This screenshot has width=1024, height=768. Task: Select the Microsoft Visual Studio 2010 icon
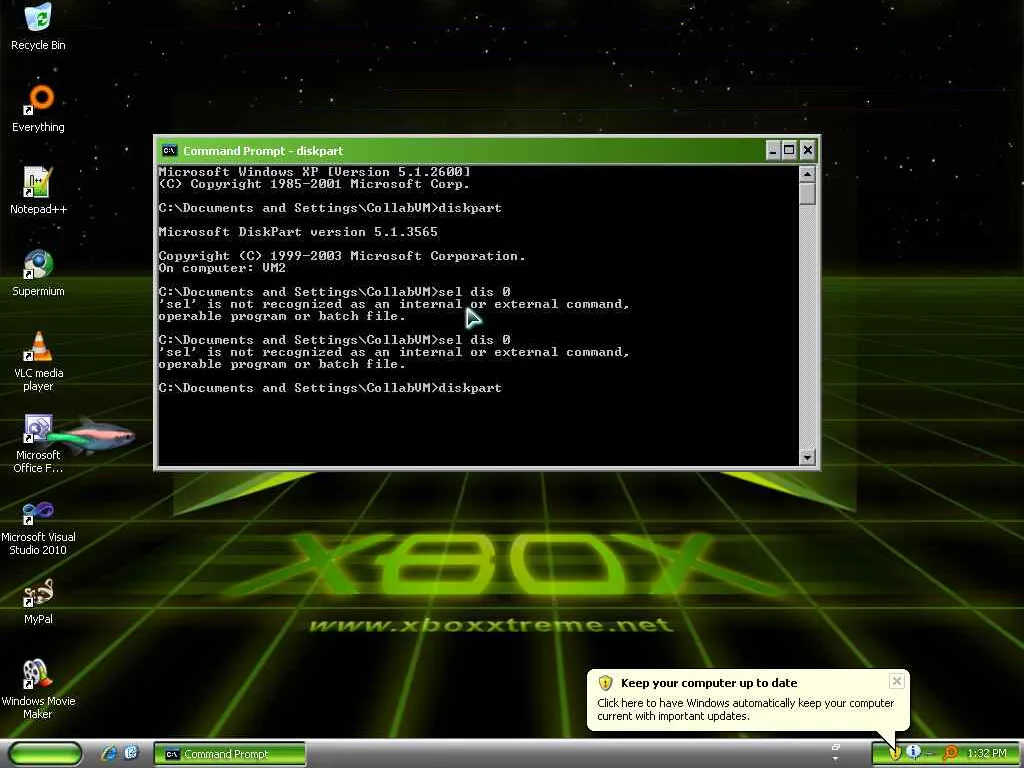[x=38, y=526]
